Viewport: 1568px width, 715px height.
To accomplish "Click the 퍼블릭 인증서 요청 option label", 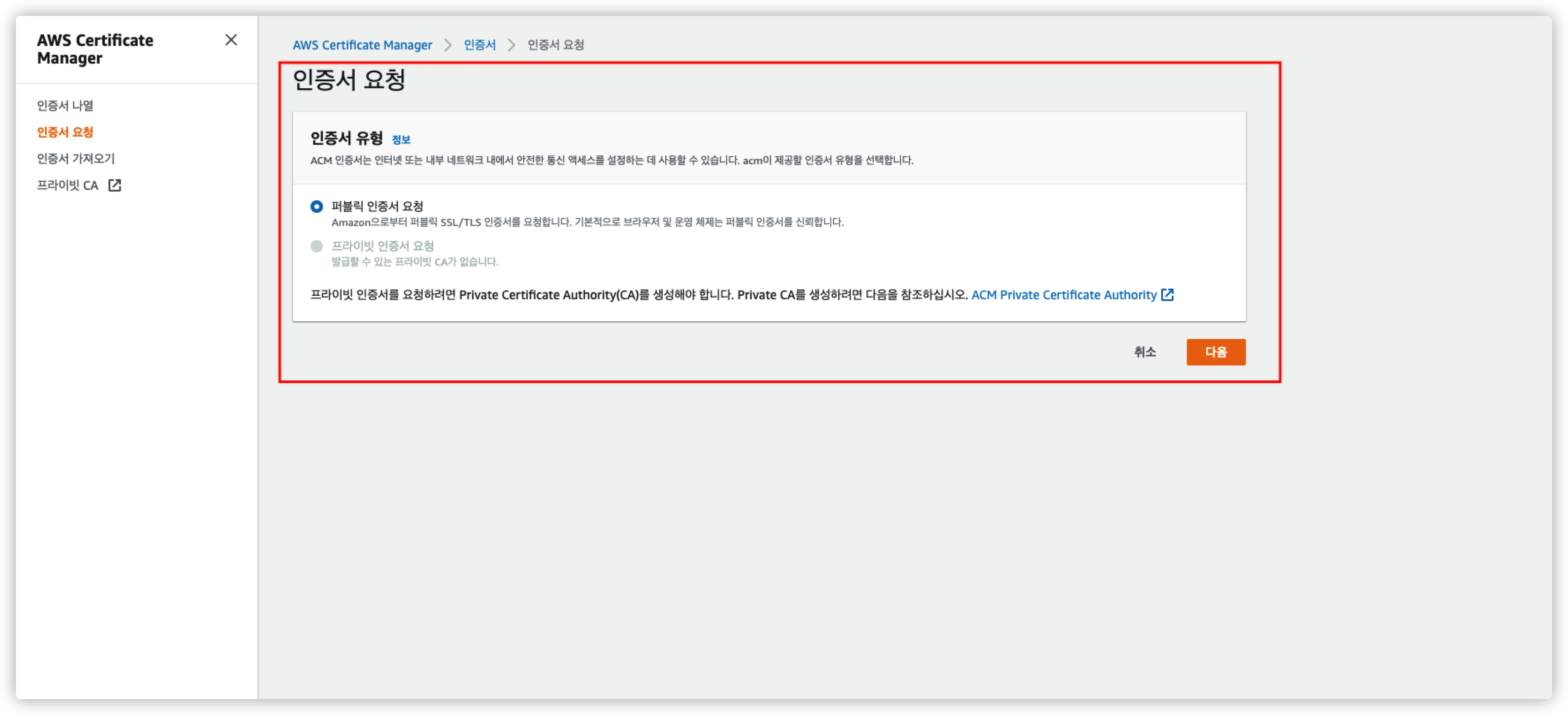I will coord(377,207).
